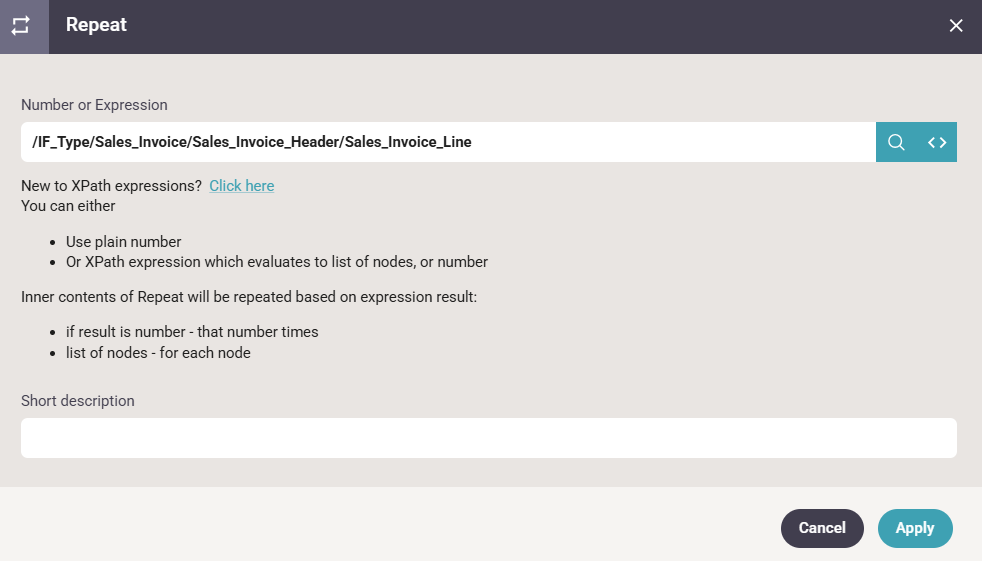Open the 'Click here' XPath help link
Viewport: 982px width, 561px height.
(241, 186)
